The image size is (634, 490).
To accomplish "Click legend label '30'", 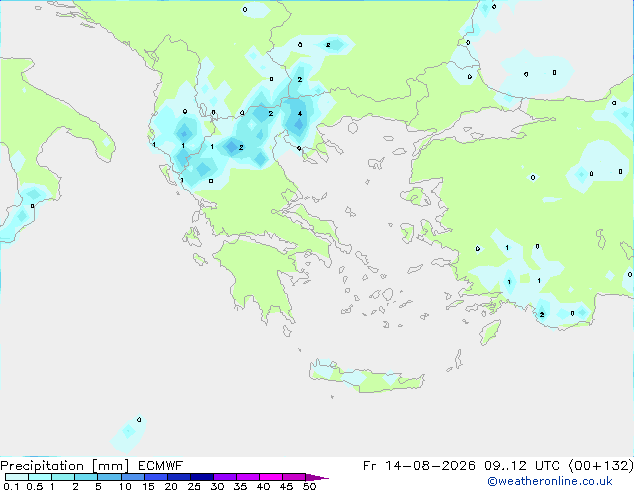I will click(217, 486).
